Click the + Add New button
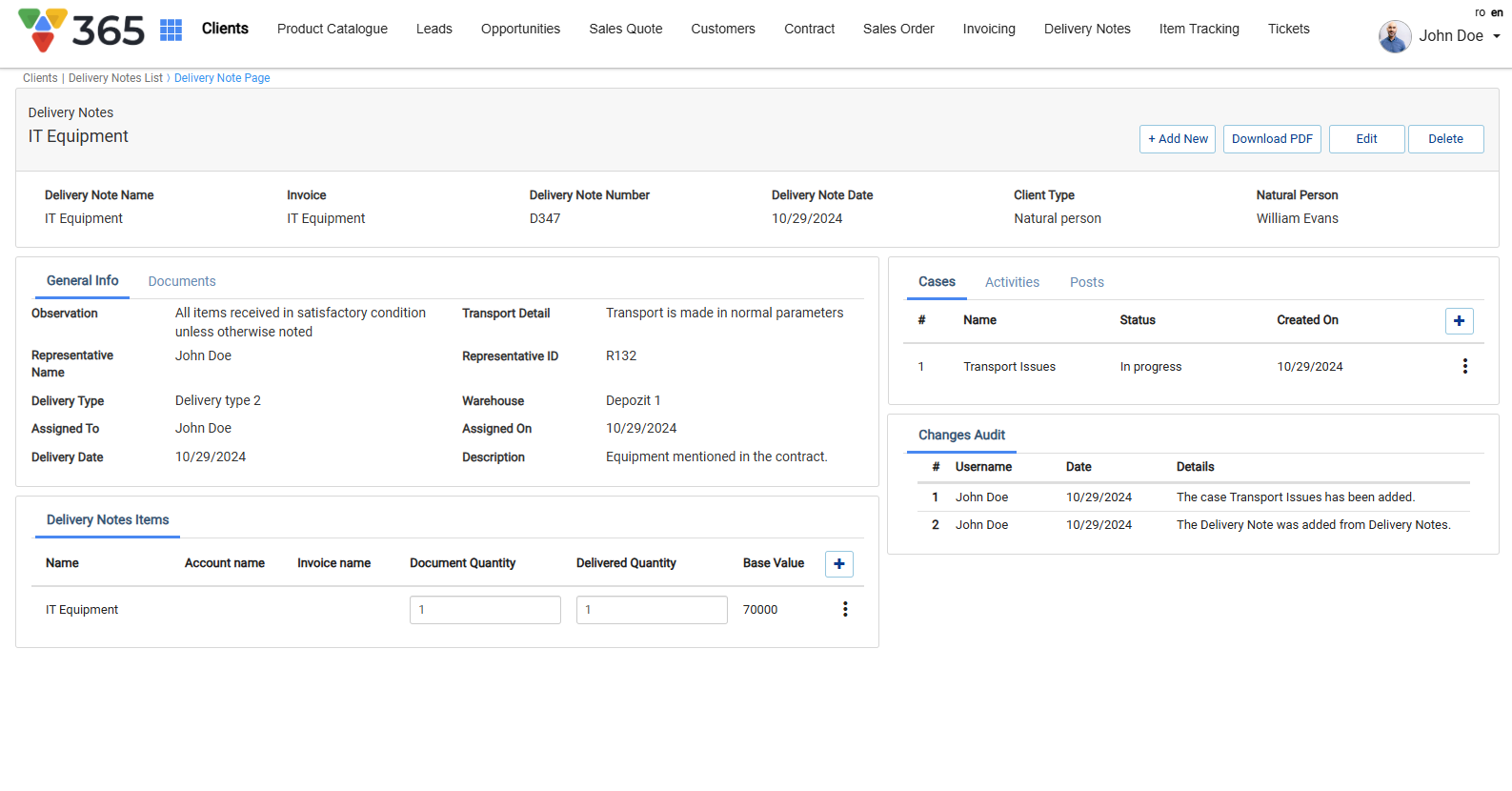Screen dimensions: 1512x791 (x=1177, y=139)
